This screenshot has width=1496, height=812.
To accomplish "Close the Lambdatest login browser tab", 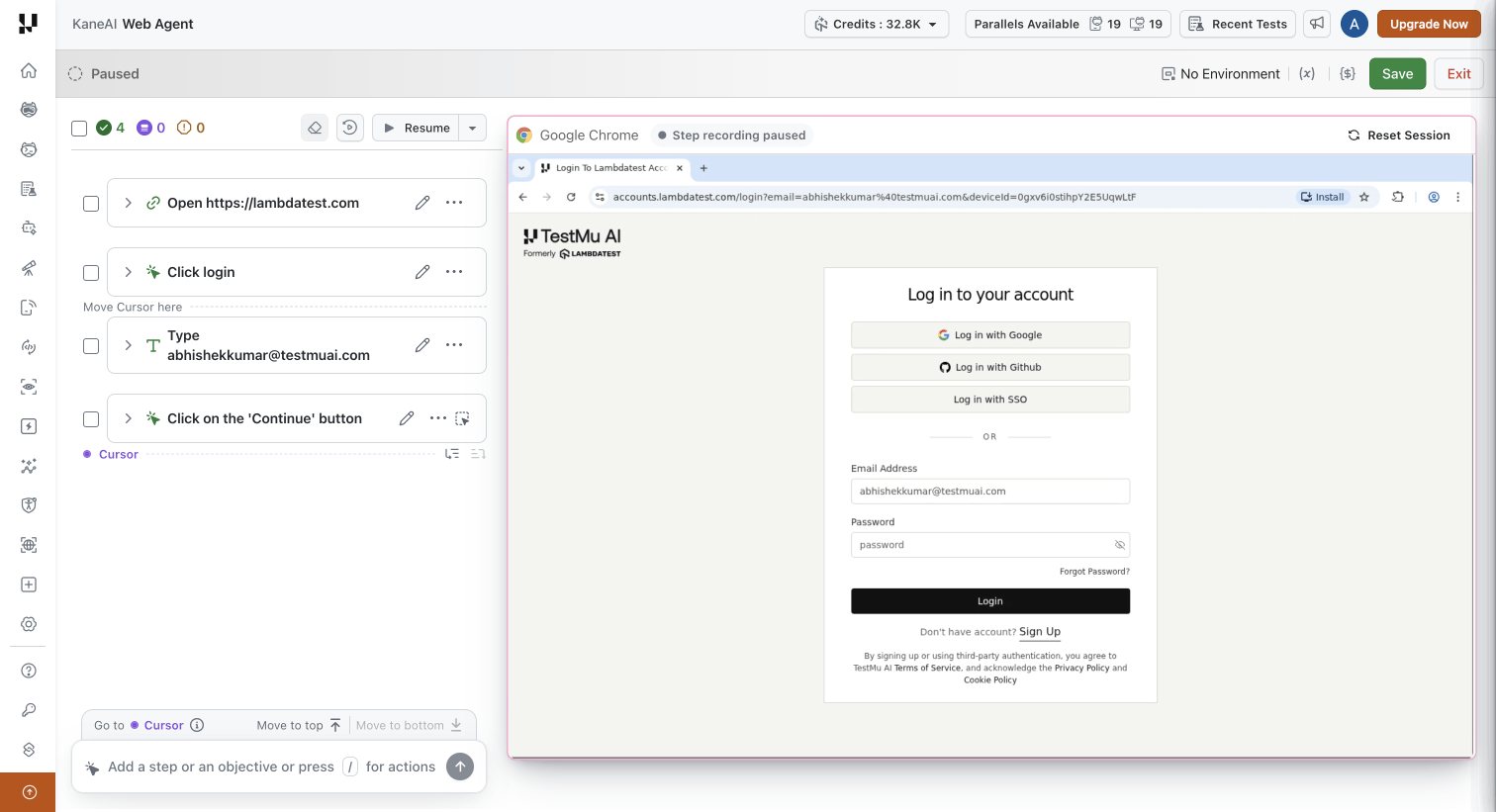I will point(680,168).
